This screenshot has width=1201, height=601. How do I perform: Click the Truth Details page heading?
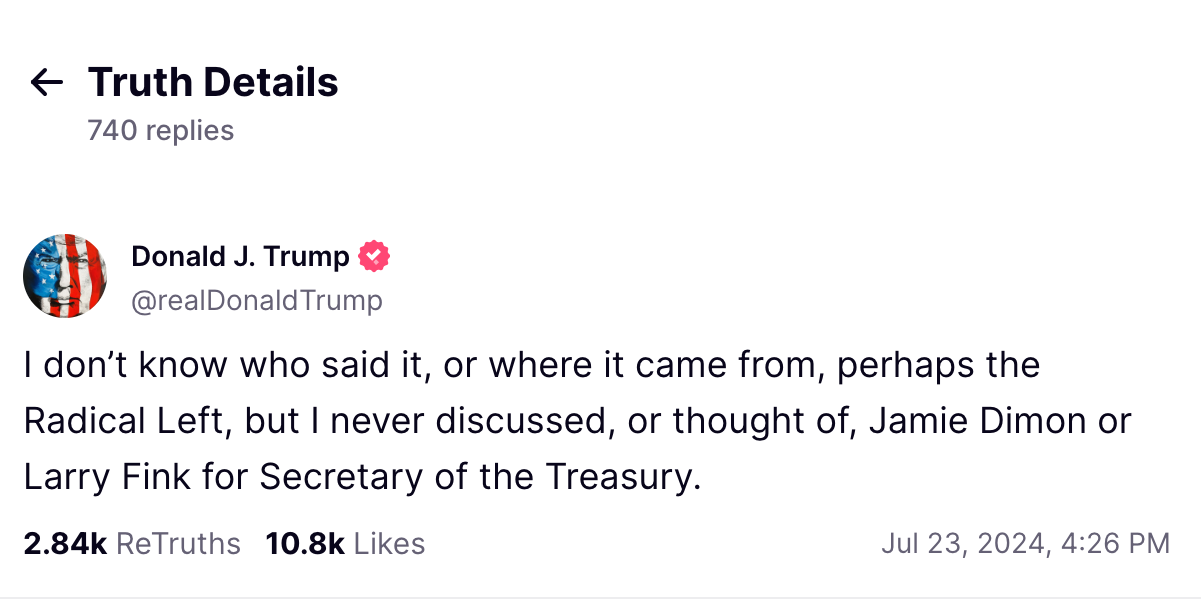click(213, 81)
